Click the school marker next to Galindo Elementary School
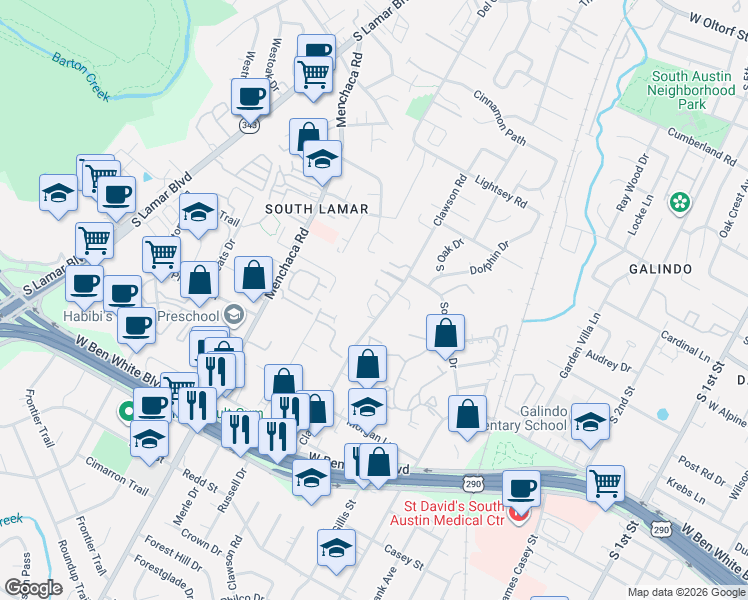Image resolution: width=748 pixels, height=600 pixels. click(x=591, y=425)
